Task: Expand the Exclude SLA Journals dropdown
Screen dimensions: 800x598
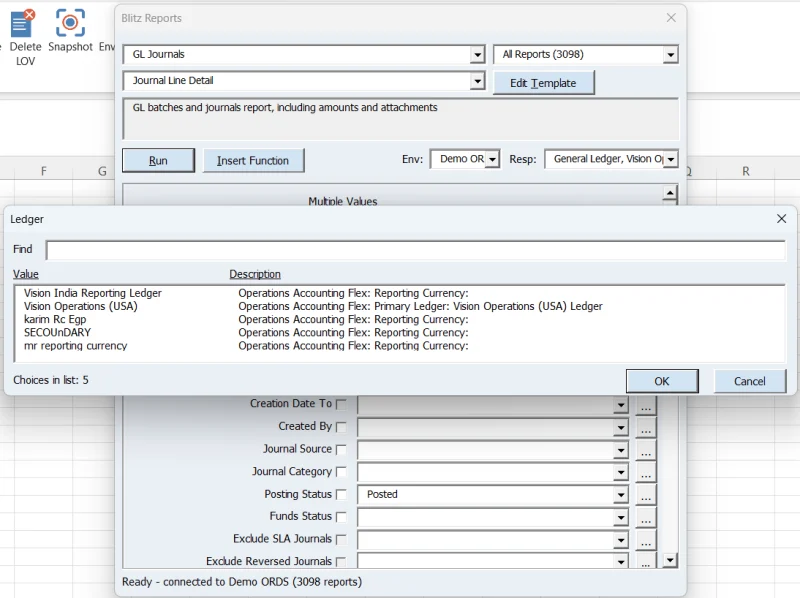Action: (x=620, y=540)
